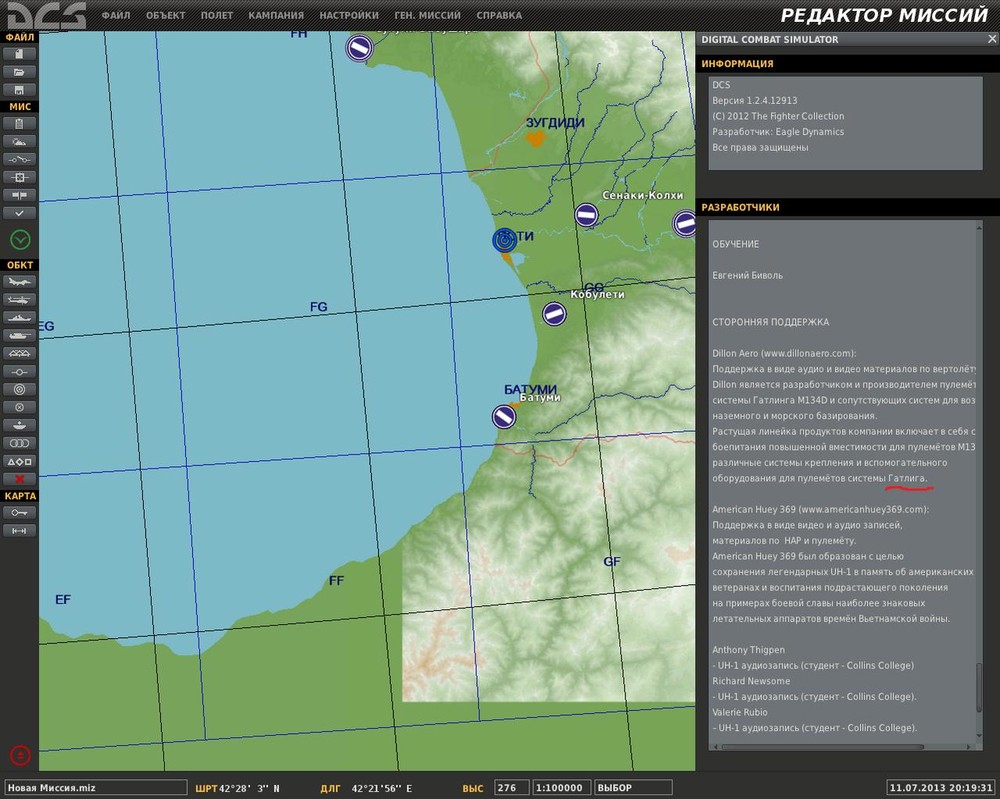Select the bullseye marker near Poti
This screenshot has height=799, width=1000.
504,240
